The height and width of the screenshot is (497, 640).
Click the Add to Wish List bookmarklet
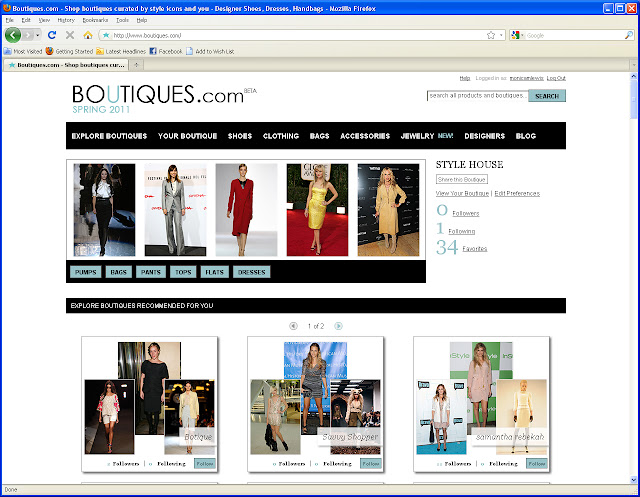coord(210,51)
